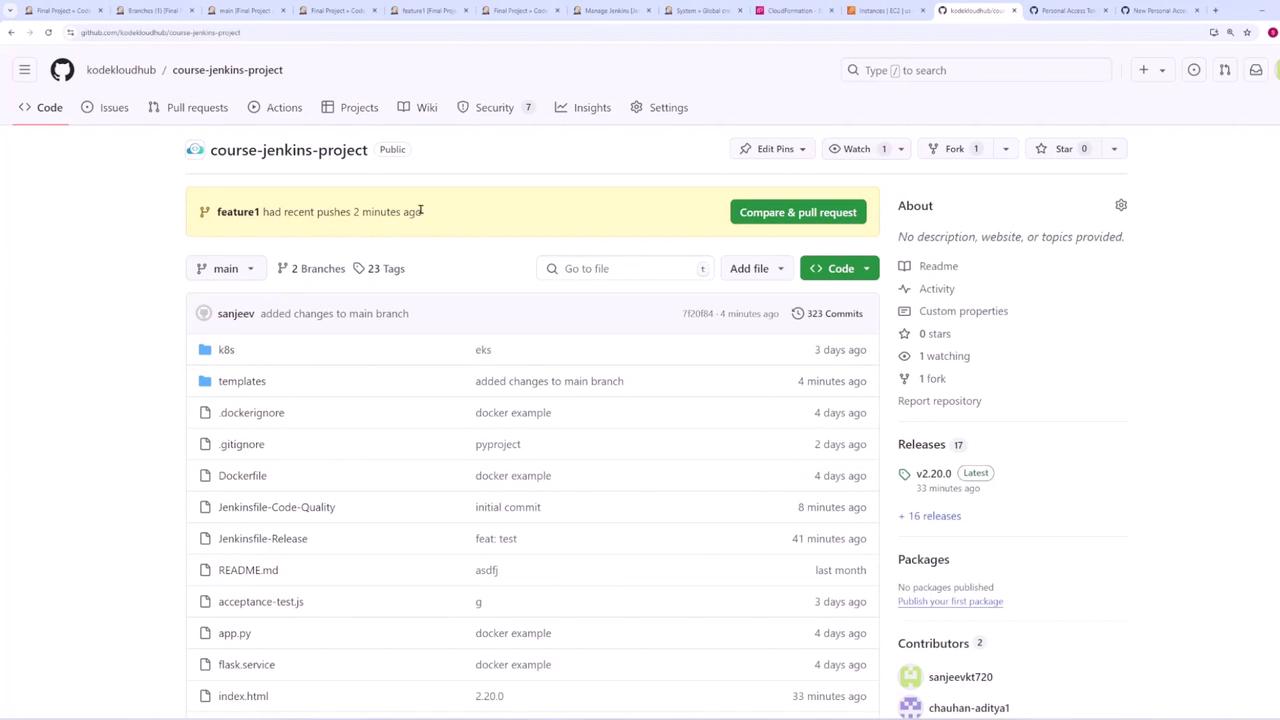
Task: Expand the caret next to the Star button
Action: pos(1113,149)
